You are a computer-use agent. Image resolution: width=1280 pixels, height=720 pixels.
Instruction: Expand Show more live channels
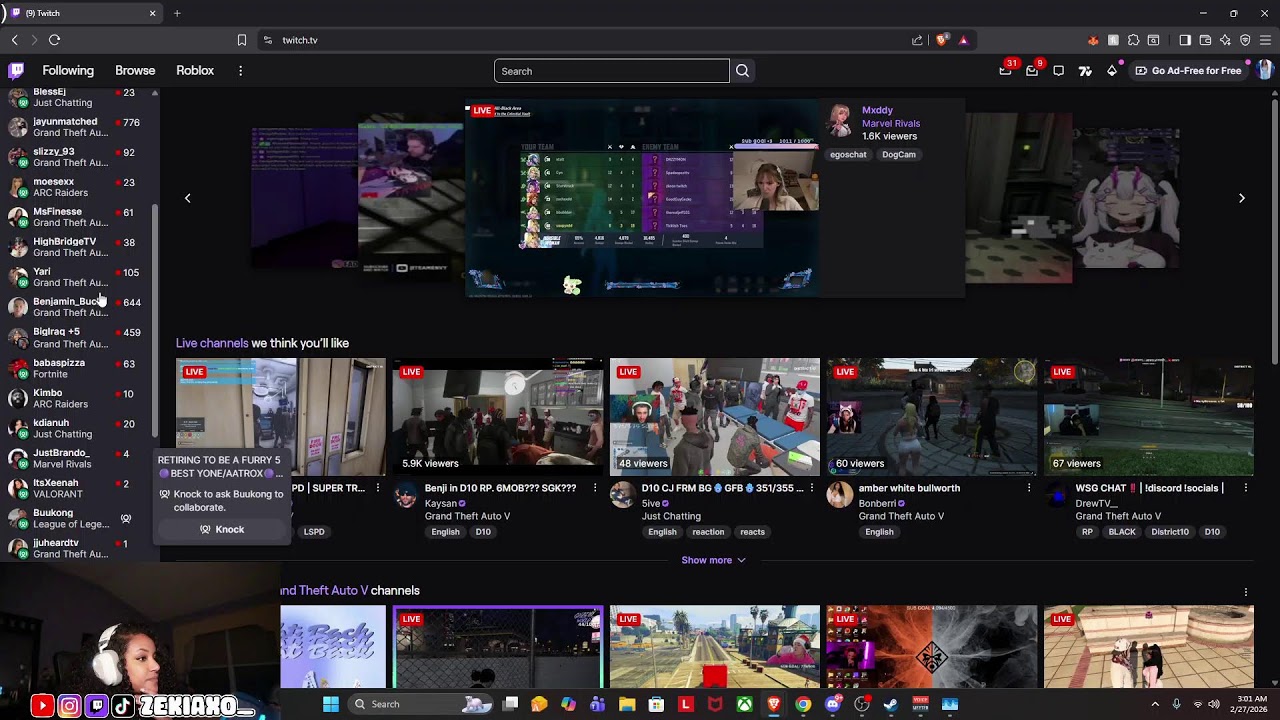click(713, 560)
